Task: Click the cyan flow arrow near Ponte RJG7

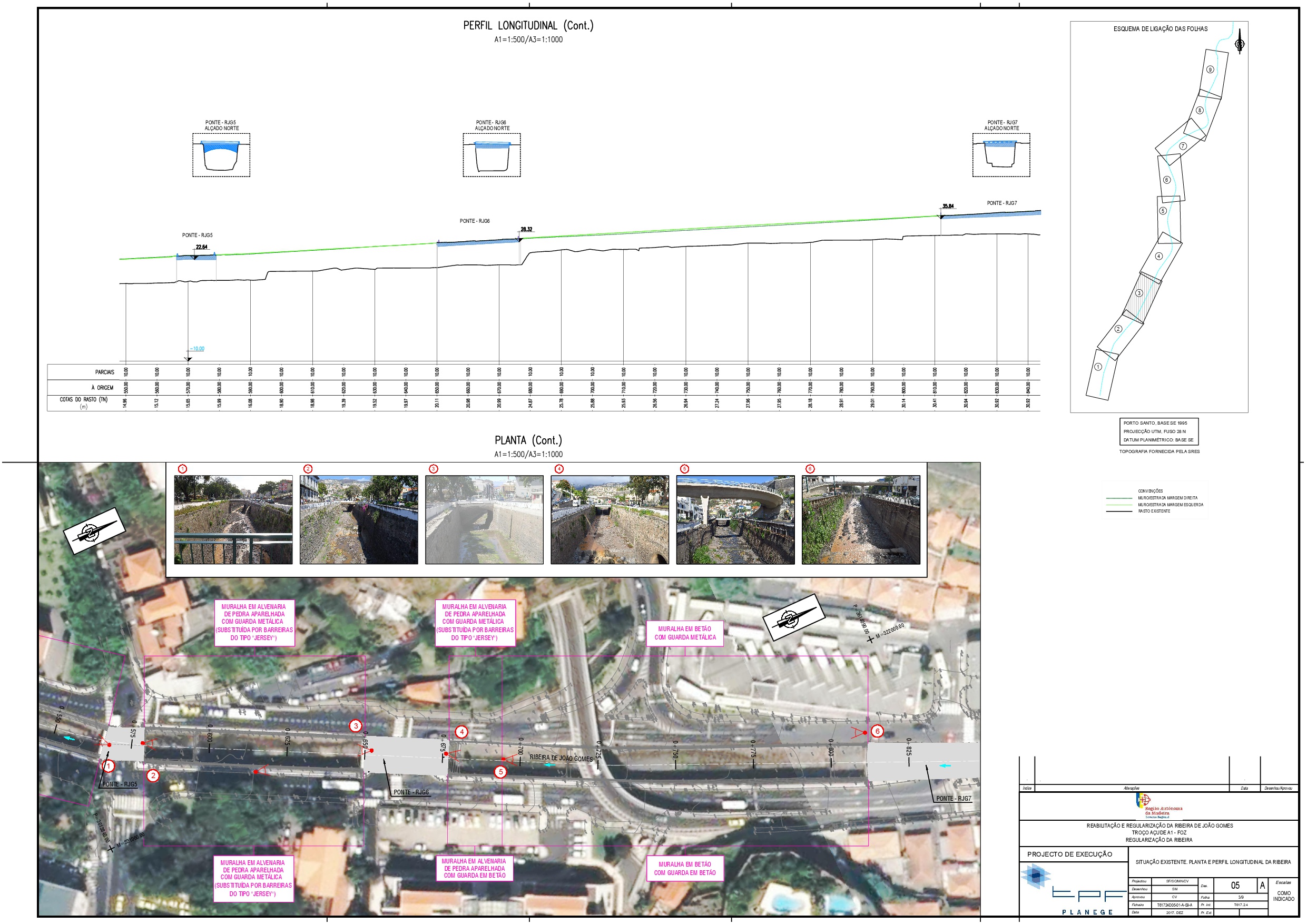Action: click(945, 766)
